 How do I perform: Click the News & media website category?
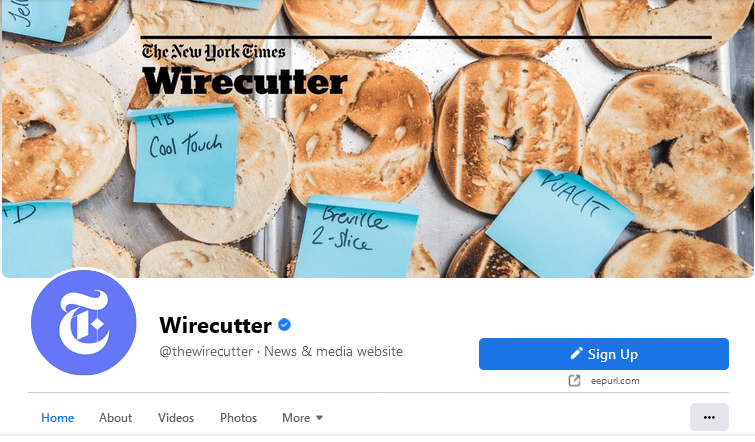pyautogui.click(x=333, y=351)
